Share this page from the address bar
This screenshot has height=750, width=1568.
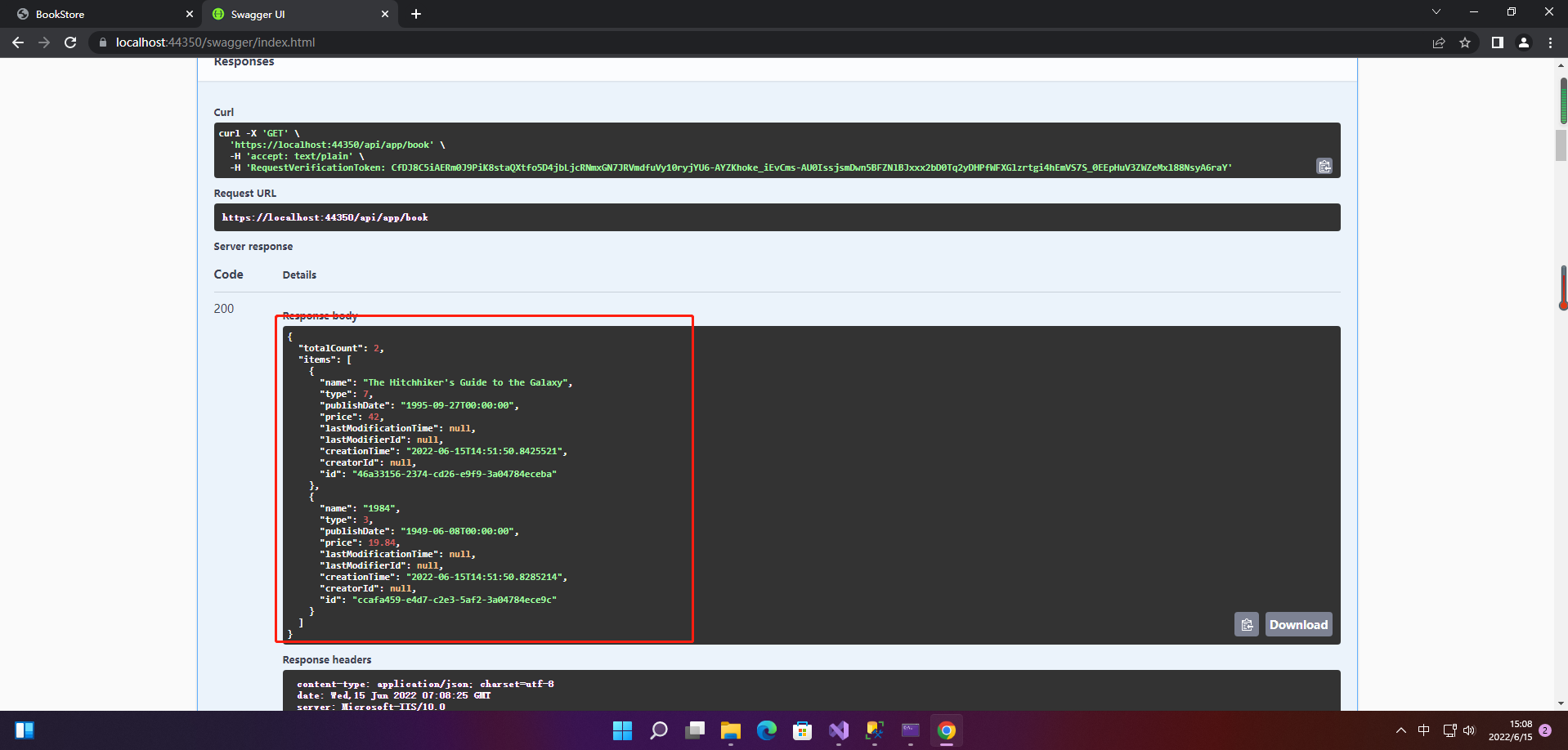pyautogui.click(x=1439, y=42)
